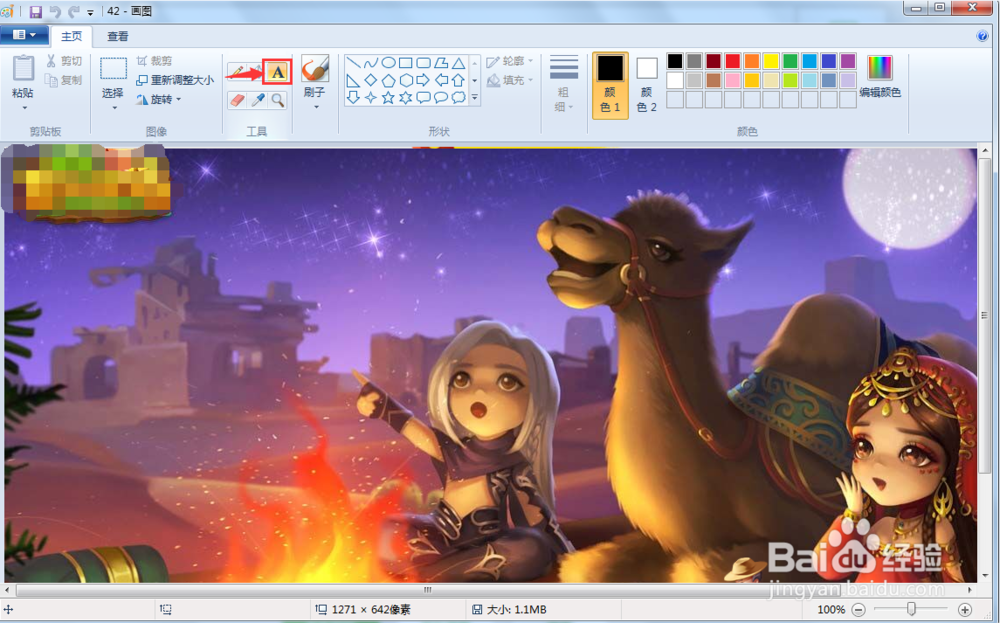
Task: Choose the Pentagon shape
Action: pyautogui.click(x=388, y=80)
